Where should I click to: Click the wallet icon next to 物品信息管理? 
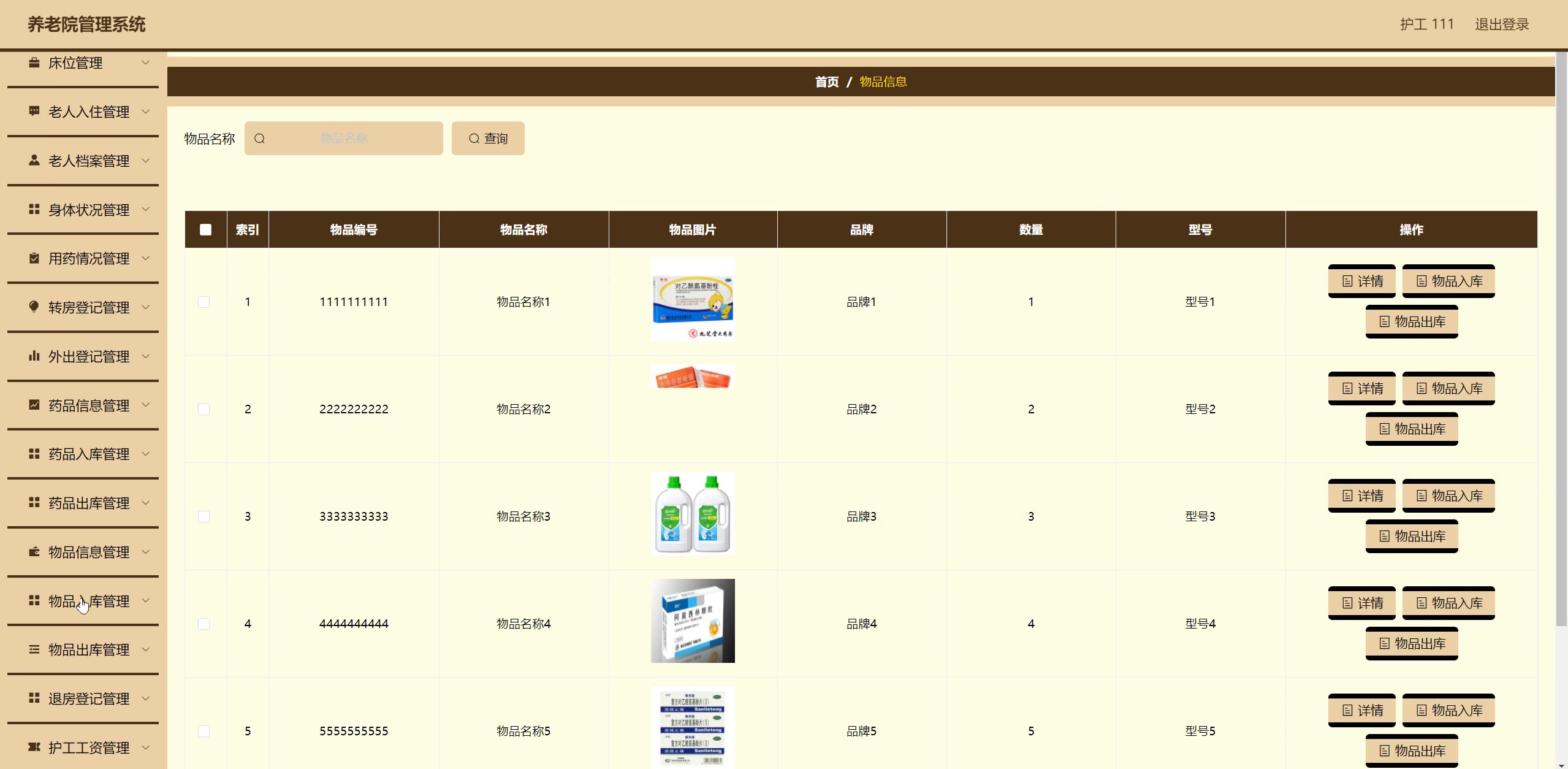34,552
